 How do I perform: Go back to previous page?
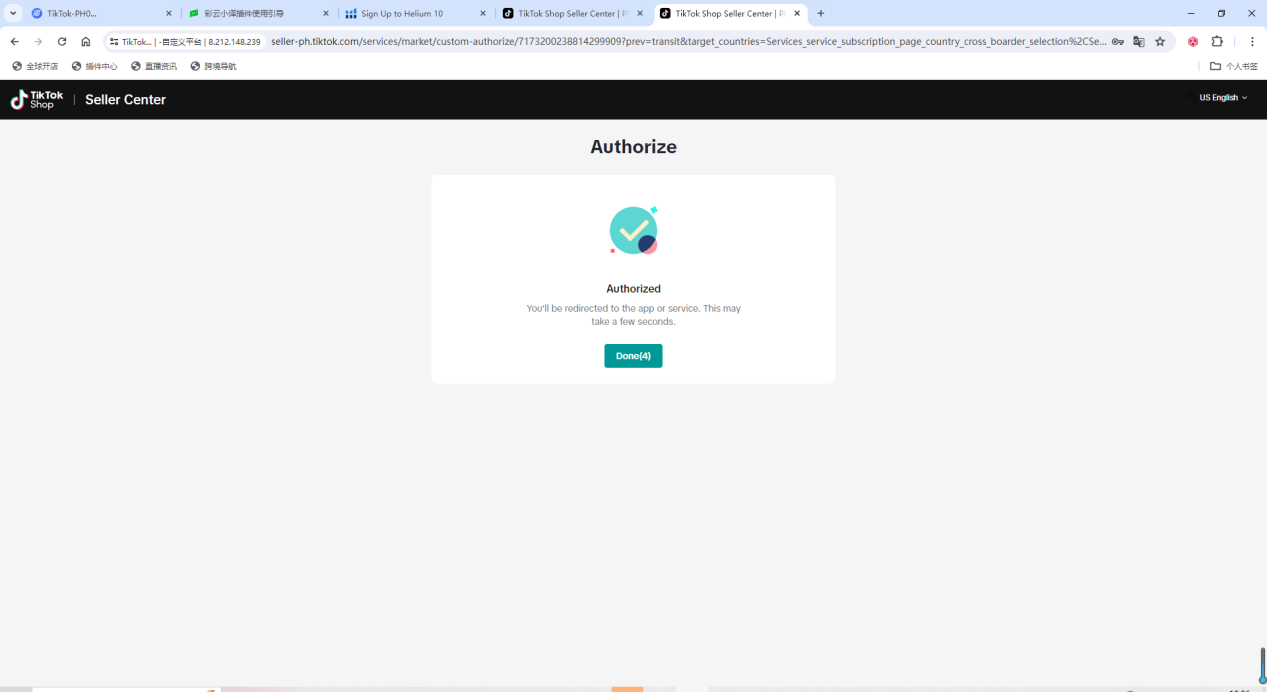click(14, 42)
